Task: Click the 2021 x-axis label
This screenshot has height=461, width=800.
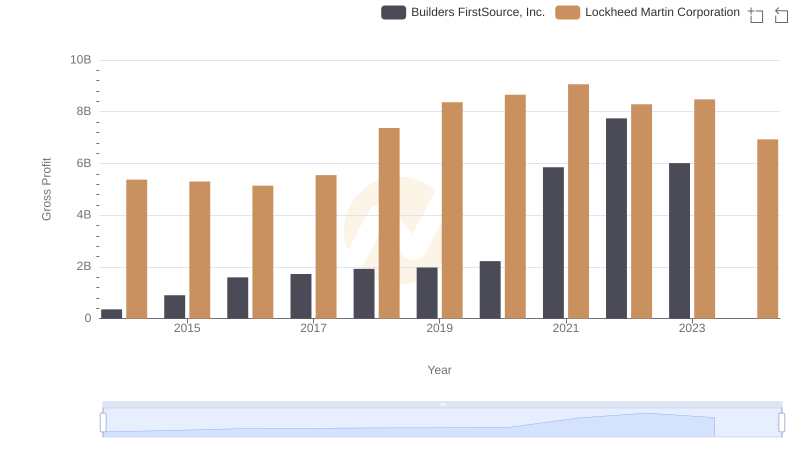Action: pos(566,328)
